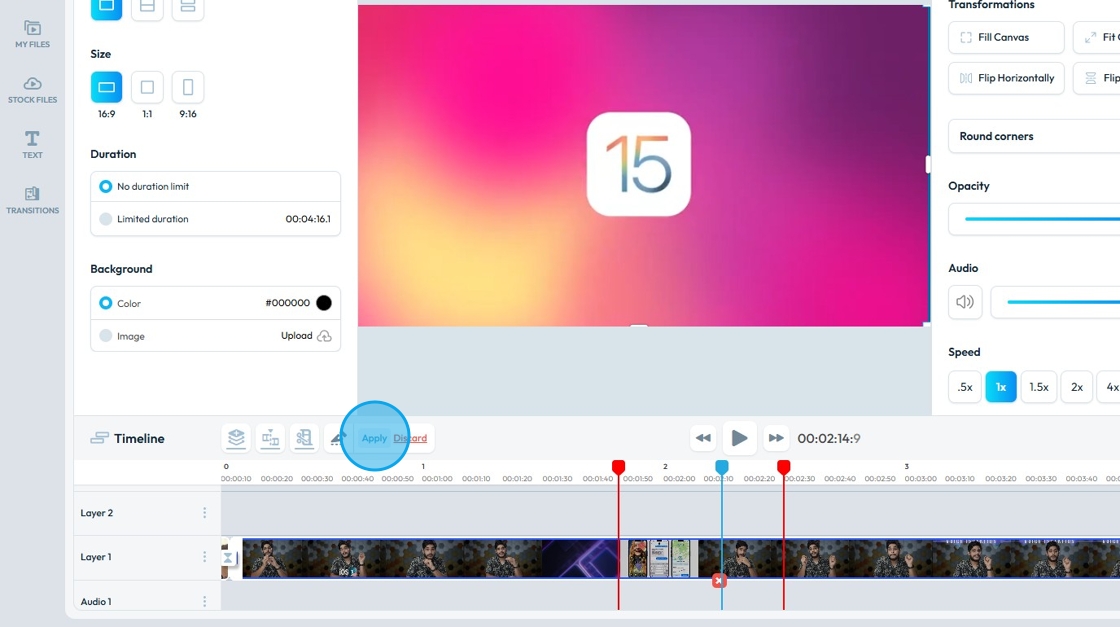Screen dimensions: 1120x627
Task: Set speed to 1x
Action: (1001, 387)
